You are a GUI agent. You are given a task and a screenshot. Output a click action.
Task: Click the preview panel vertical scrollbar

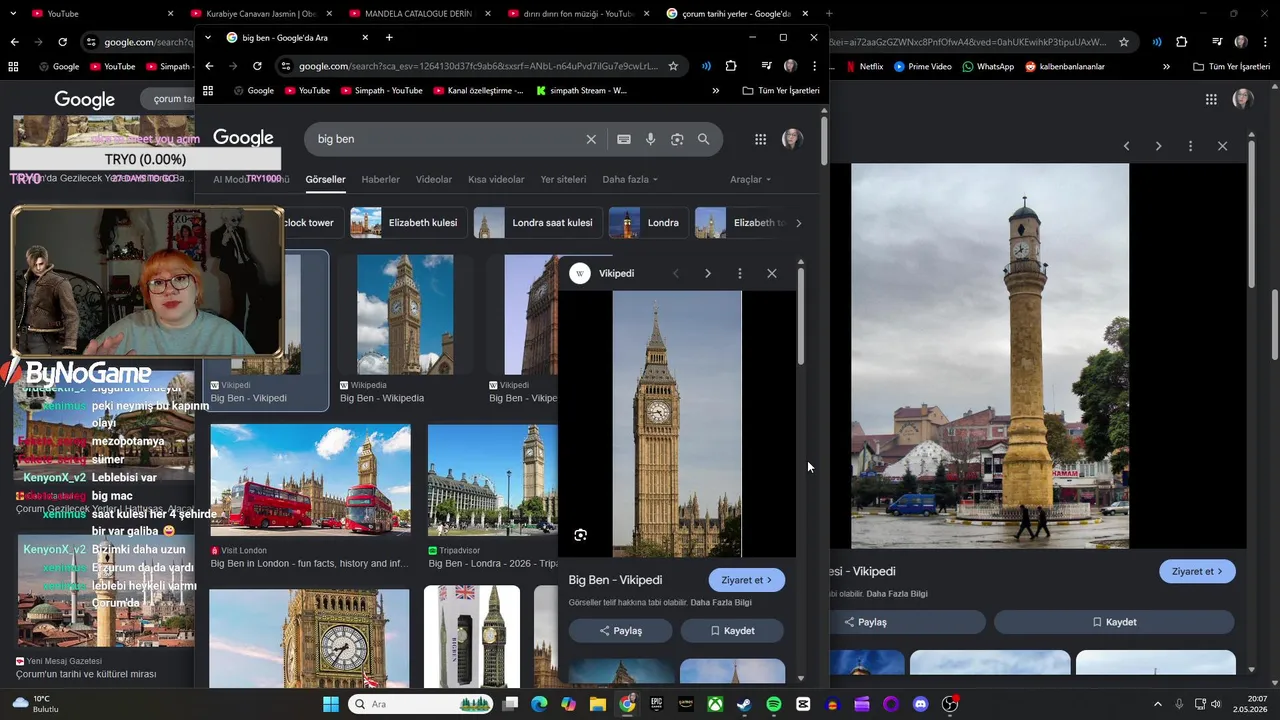[x=800, y=315]
